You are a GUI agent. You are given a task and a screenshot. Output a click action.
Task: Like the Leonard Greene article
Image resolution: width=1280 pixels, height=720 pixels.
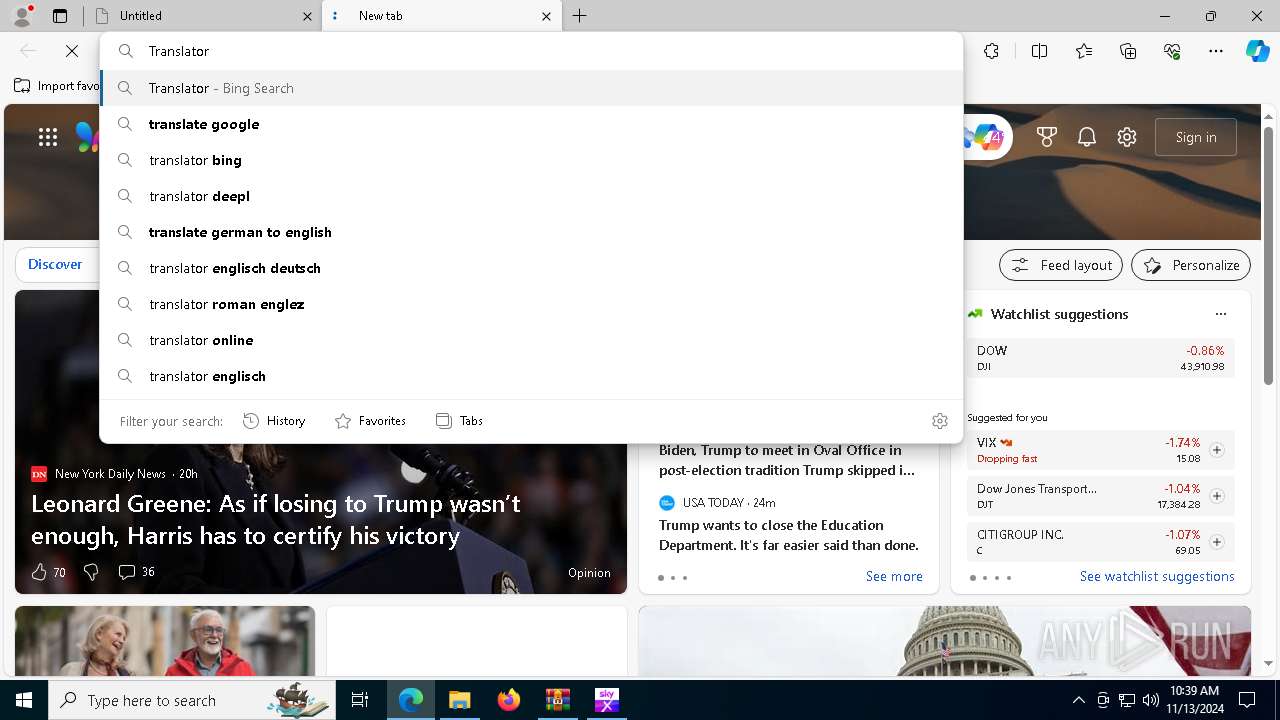tap(39, 572)
